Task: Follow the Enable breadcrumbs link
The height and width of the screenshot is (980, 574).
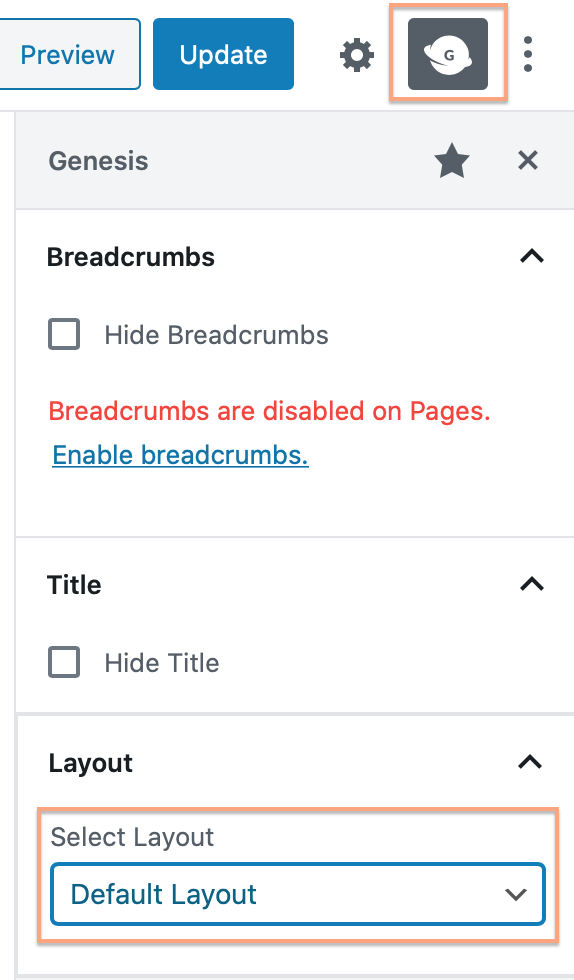Action: pos(180,455)
